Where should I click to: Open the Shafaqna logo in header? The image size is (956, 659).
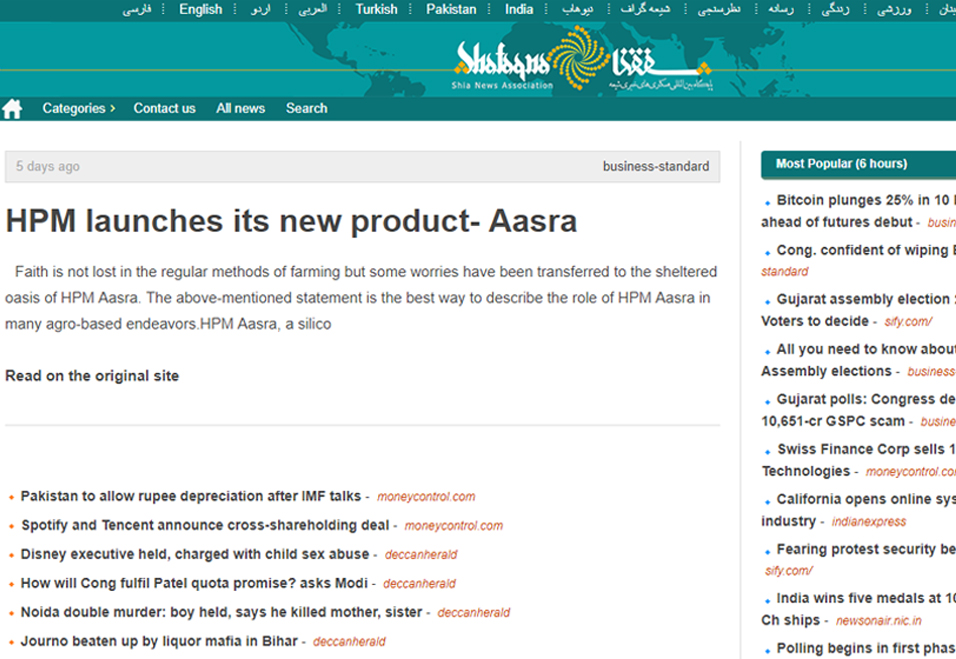tap(582, 61)
